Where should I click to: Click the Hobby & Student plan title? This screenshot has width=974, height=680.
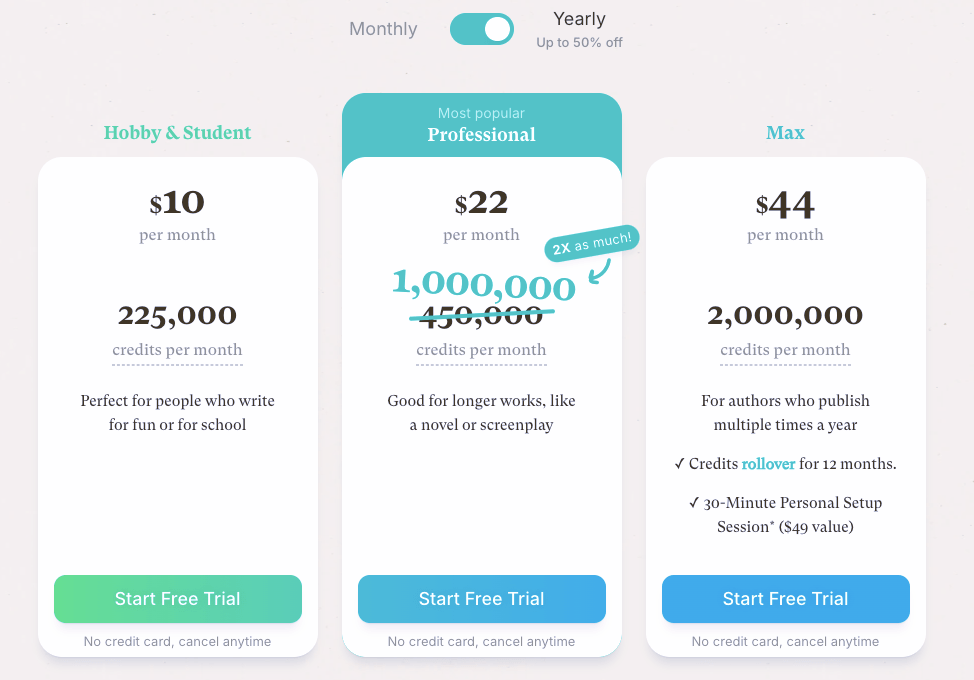coord(177,133)
